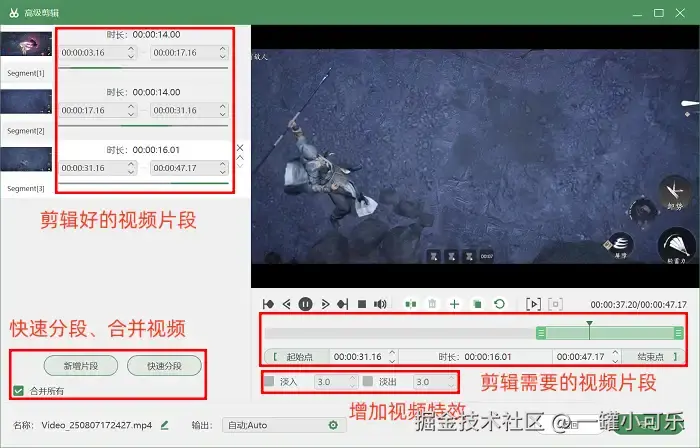Open output settings with the gear icon
The width and height of the screenshot is (700, 448).
(333, 425)
